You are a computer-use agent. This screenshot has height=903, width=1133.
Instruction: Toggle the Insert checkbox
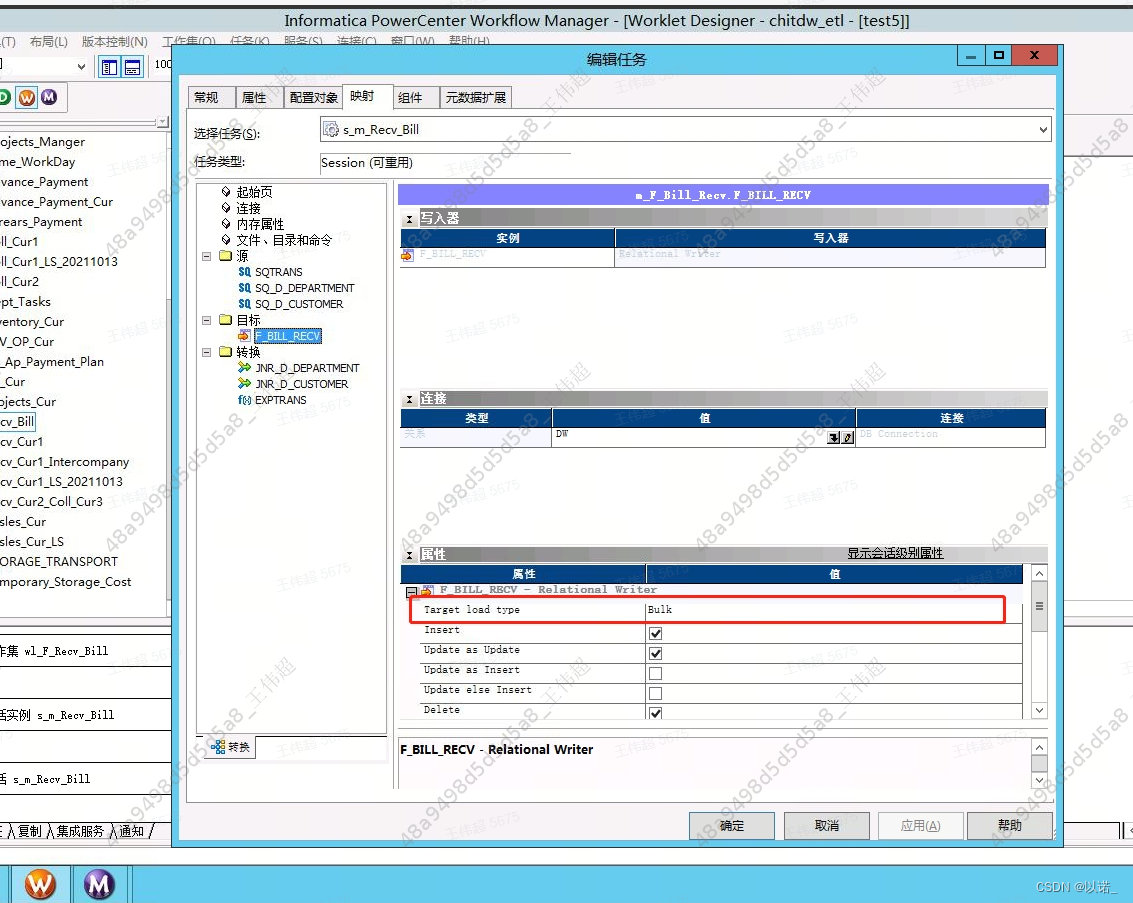click(x=655, y=634)
